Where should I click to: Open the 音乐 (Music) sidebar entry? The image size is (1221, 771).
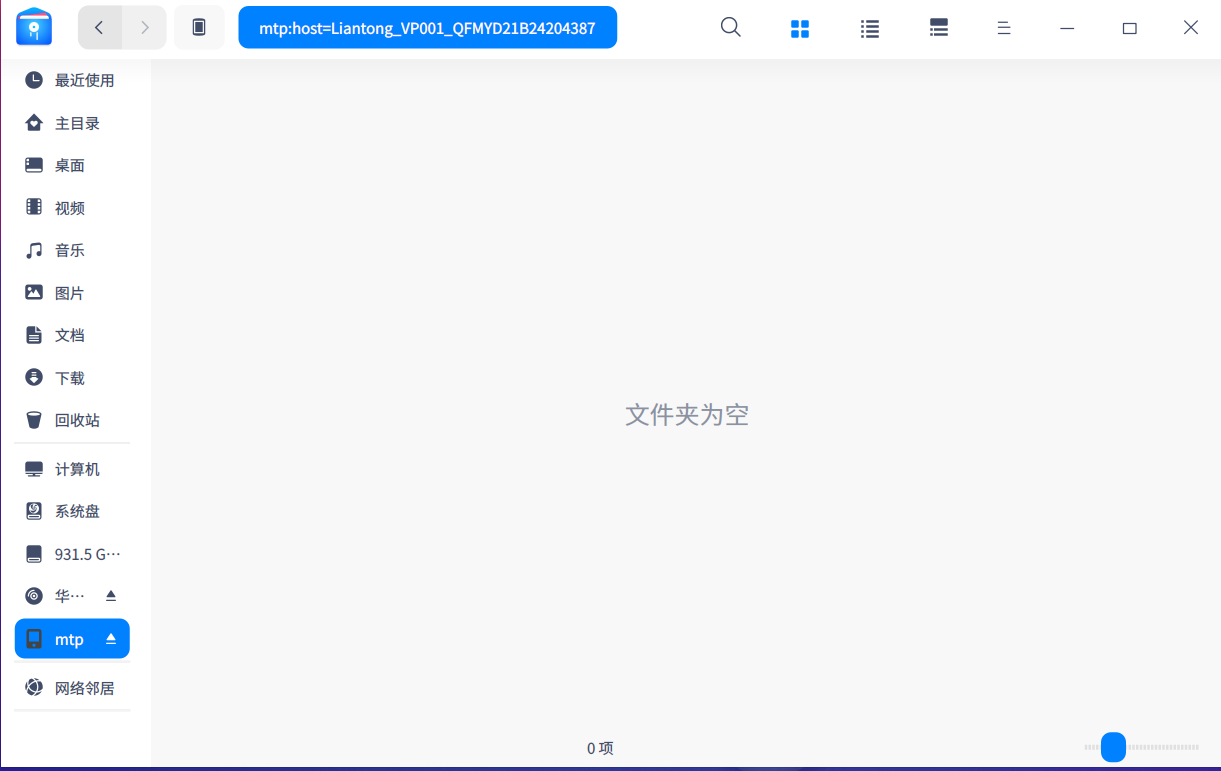click(x=70, y=250)
